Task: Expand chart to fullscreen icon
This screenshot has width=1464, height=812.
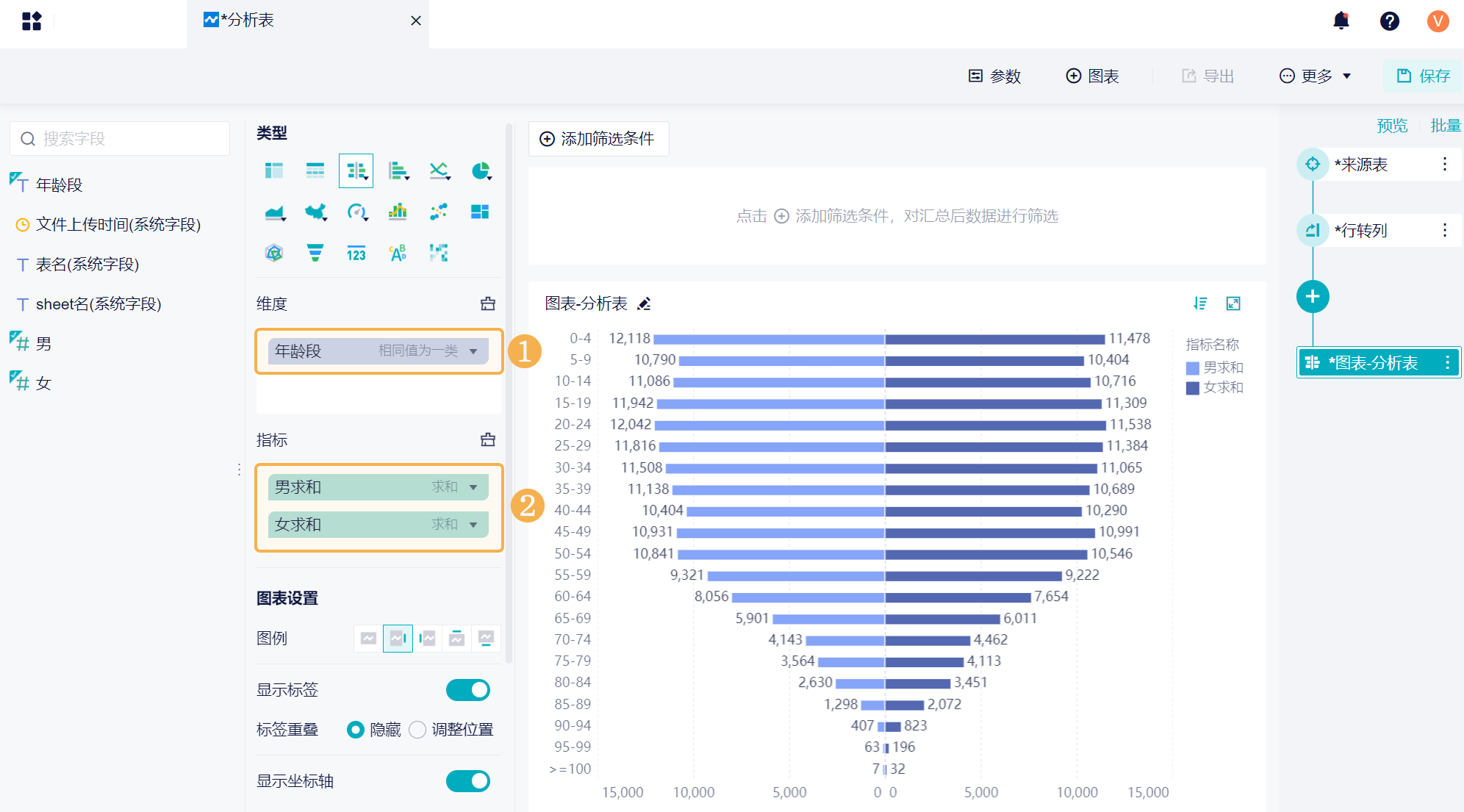Action: click(1233, 303)
